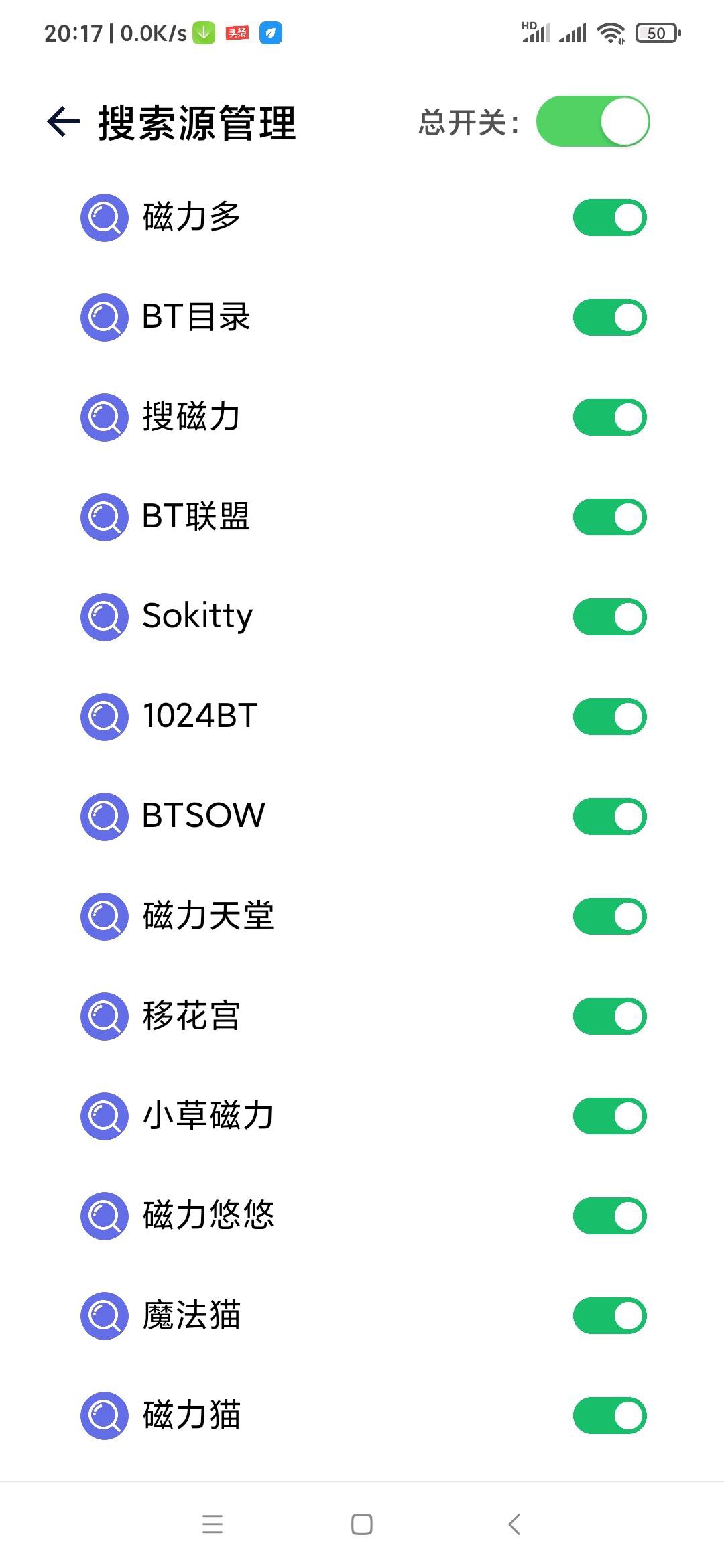Click the search icon beside BT目录
Screen dimensions: 724x1568
pyautogui.click(x=105, y=318)
